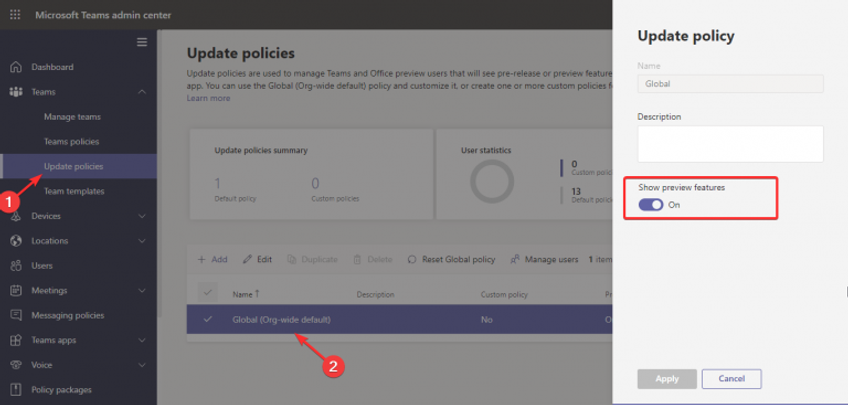Click the "No" Custom policy cell
This screenshot has width=848, height=405.
point(487,320)
